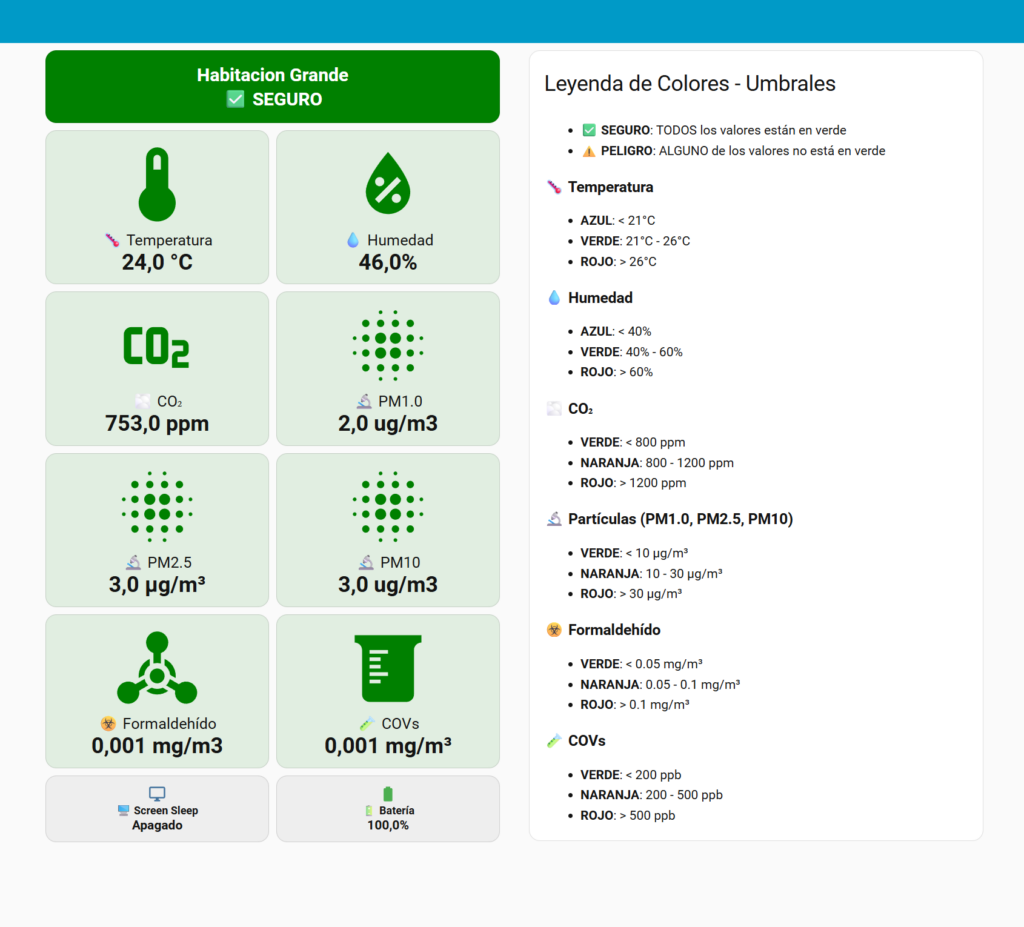Click the legend line ROJO: > 26°C
The width and height of the screenshot is (1024, 927).
click(618, 262)
